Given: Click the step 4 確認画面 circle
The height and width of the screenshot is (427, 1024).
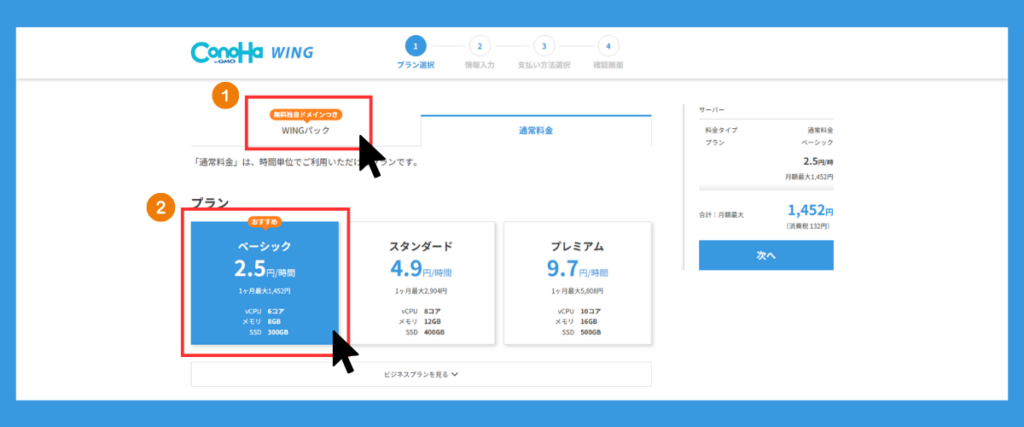Looking at the screenshot, I should point(607,45).
